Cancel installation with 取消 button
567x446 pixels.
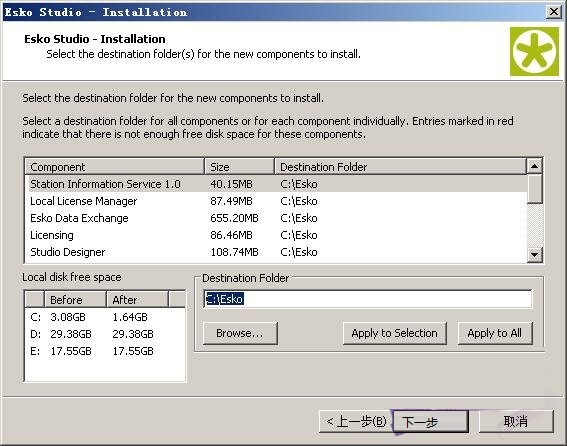click(x=516, y=421)
